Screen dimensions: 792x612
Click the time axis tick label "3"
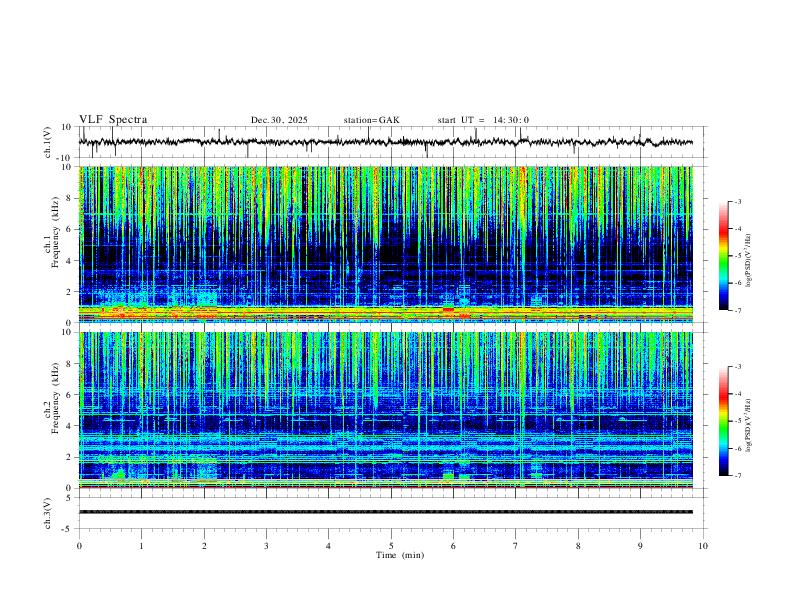point(266,546)
